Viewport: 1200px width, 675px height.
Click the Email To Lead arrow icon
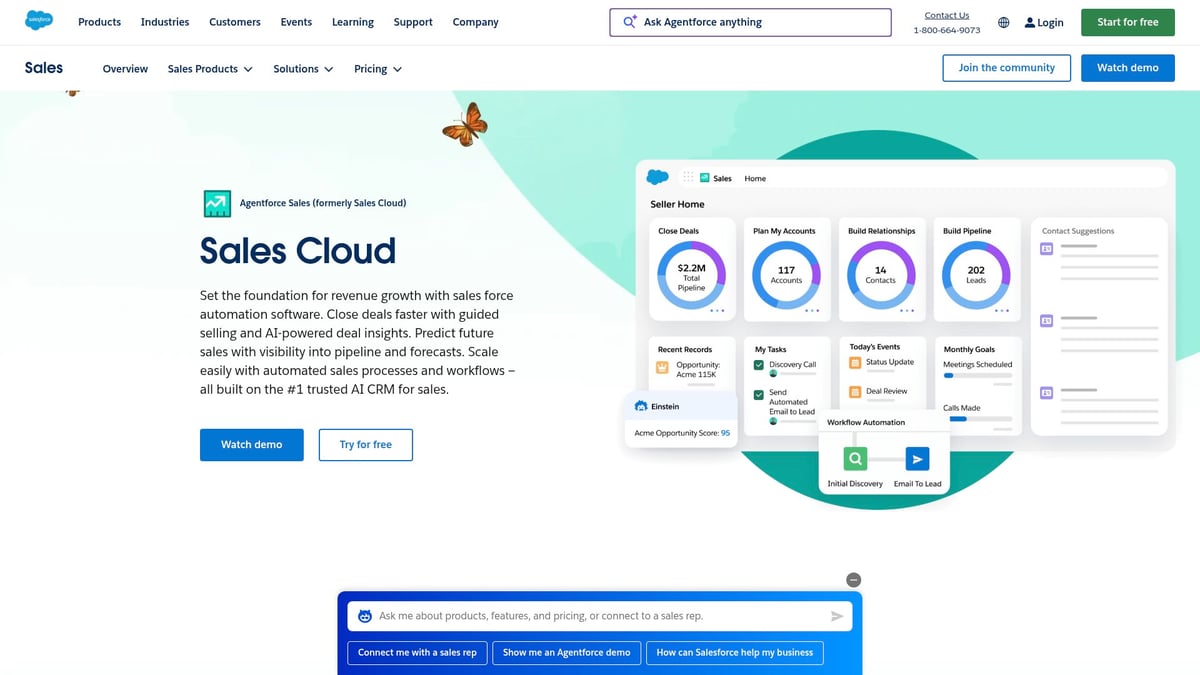(x=917, y=459)
